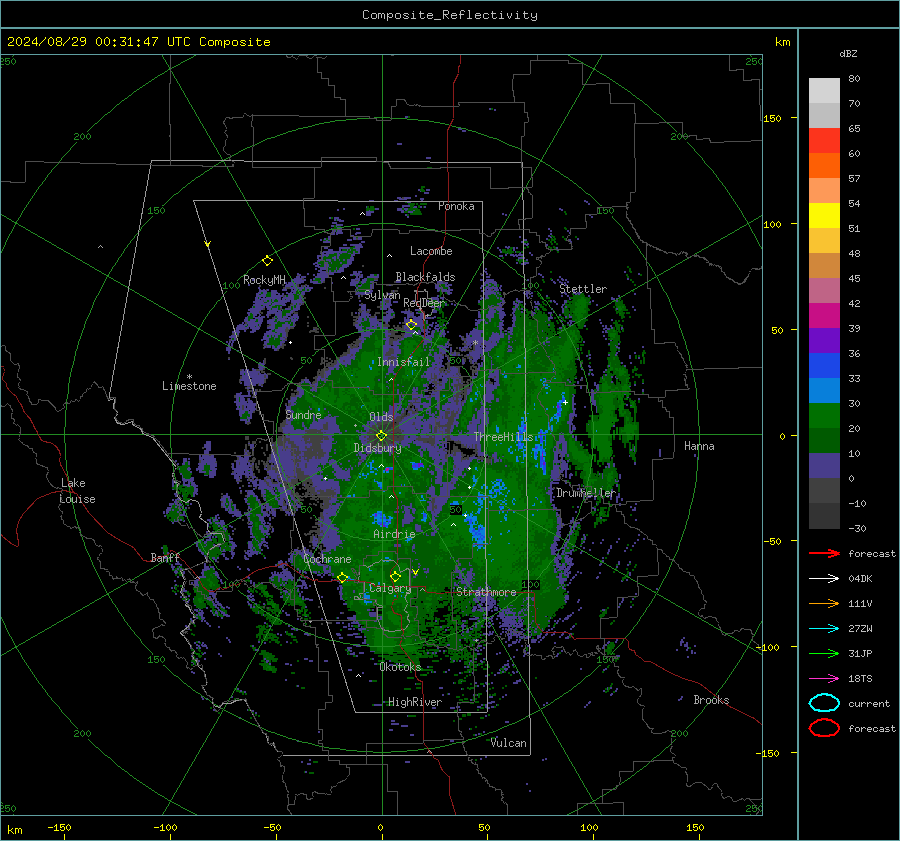Click the Limestone label
The image size is (900, 841).
click(189, 386)
